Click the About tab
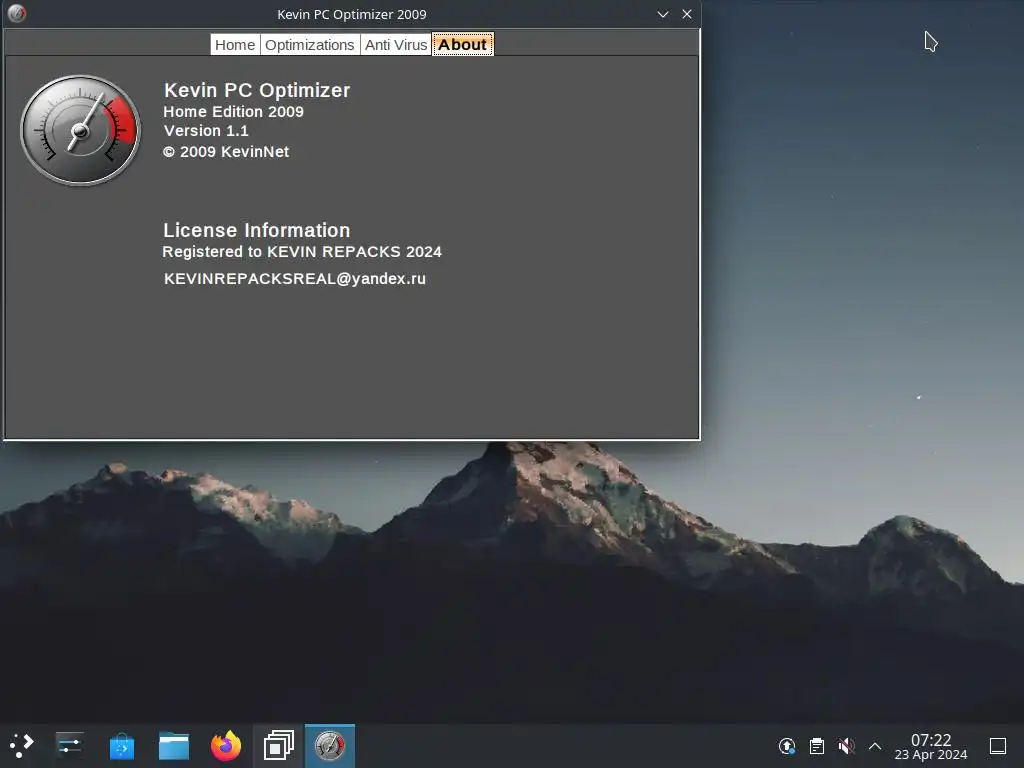 (462, 44)
